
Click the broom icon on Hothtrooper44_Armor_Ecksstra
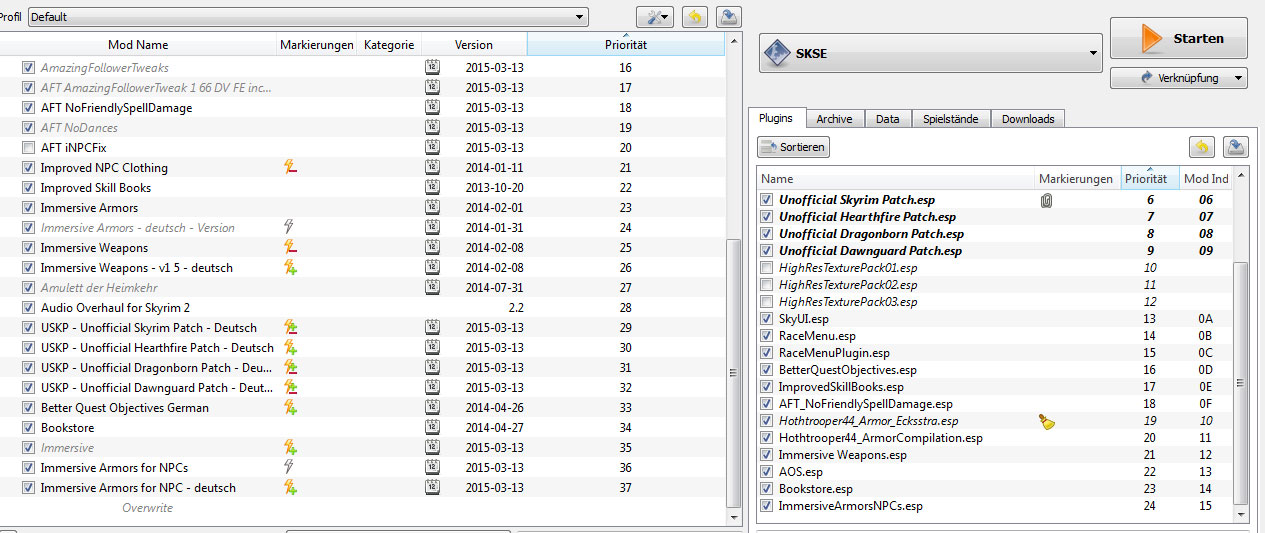point(1047,422)
